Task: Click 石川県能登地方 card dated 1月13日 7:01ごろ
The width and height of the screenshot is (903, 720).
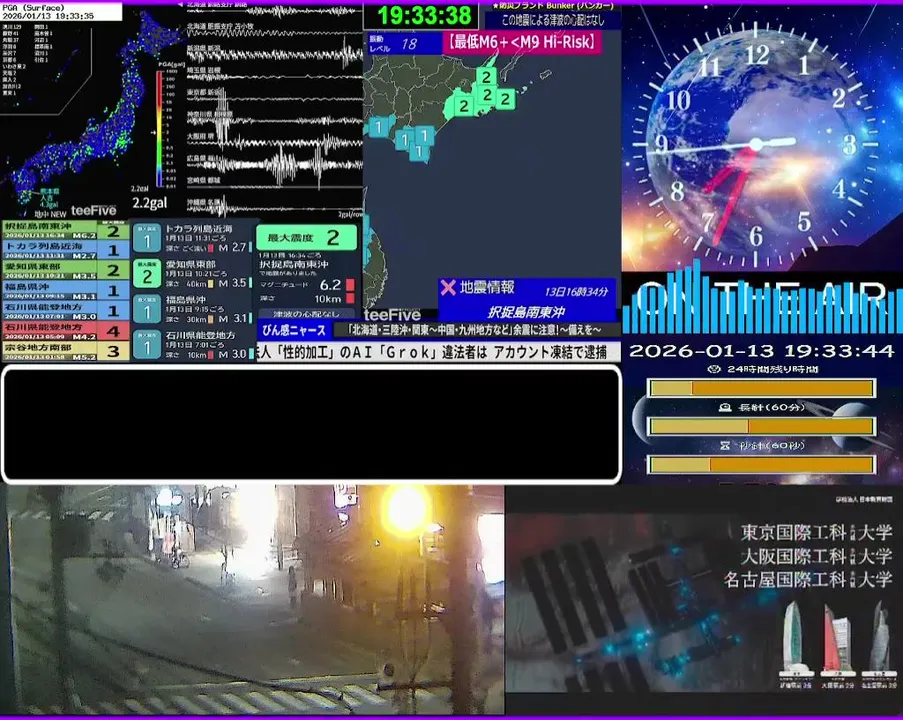Action: (x=193, y=346)
